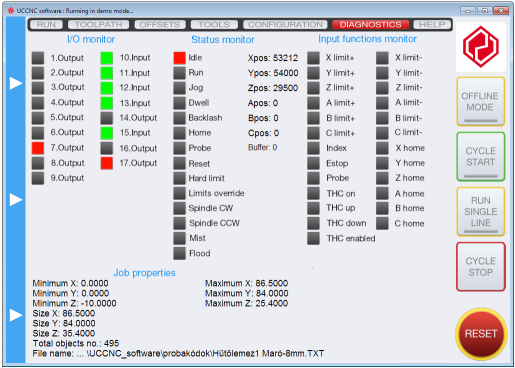Click the C home input LED
Viewport: 515px width, 368px height.
[x=382, y=223]
